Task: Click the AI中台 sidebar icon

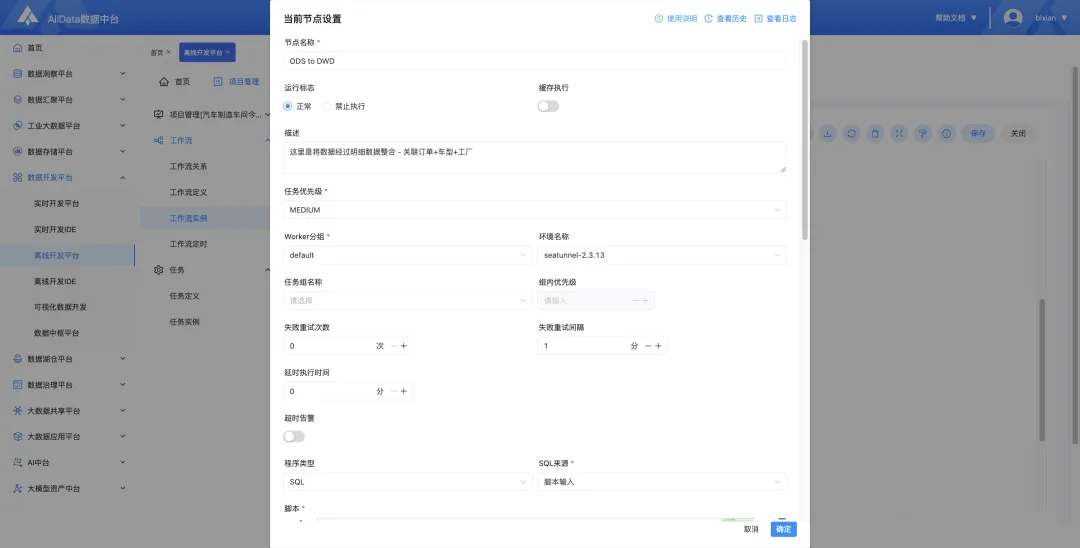Action: click(x=18, y=463)
